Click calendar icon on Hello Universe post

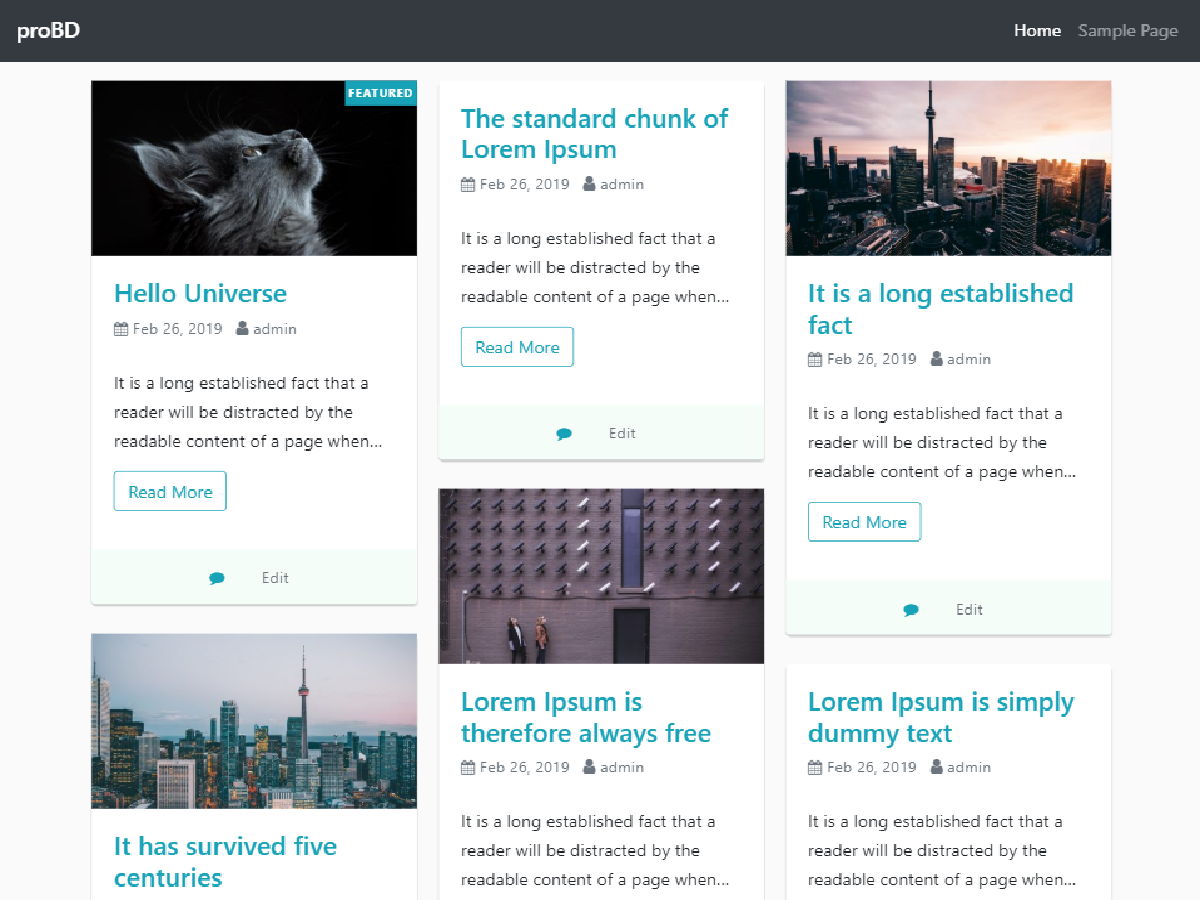121,329
